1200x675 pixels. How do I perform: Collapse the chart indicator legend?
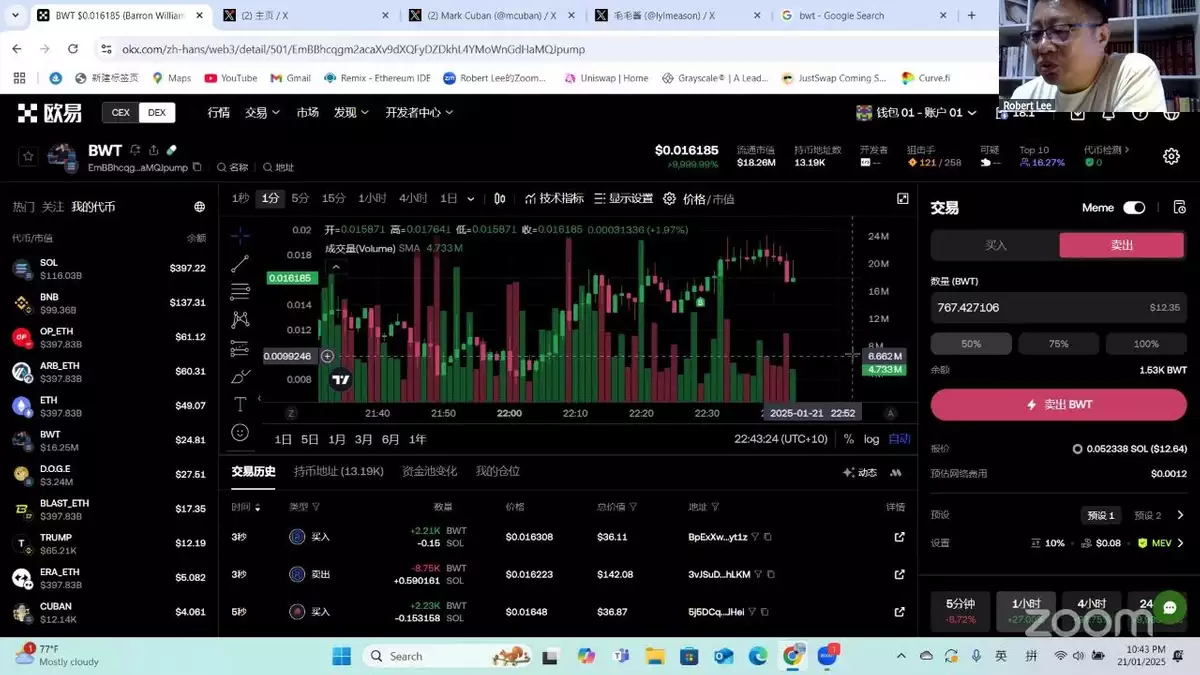pos(336,267)
